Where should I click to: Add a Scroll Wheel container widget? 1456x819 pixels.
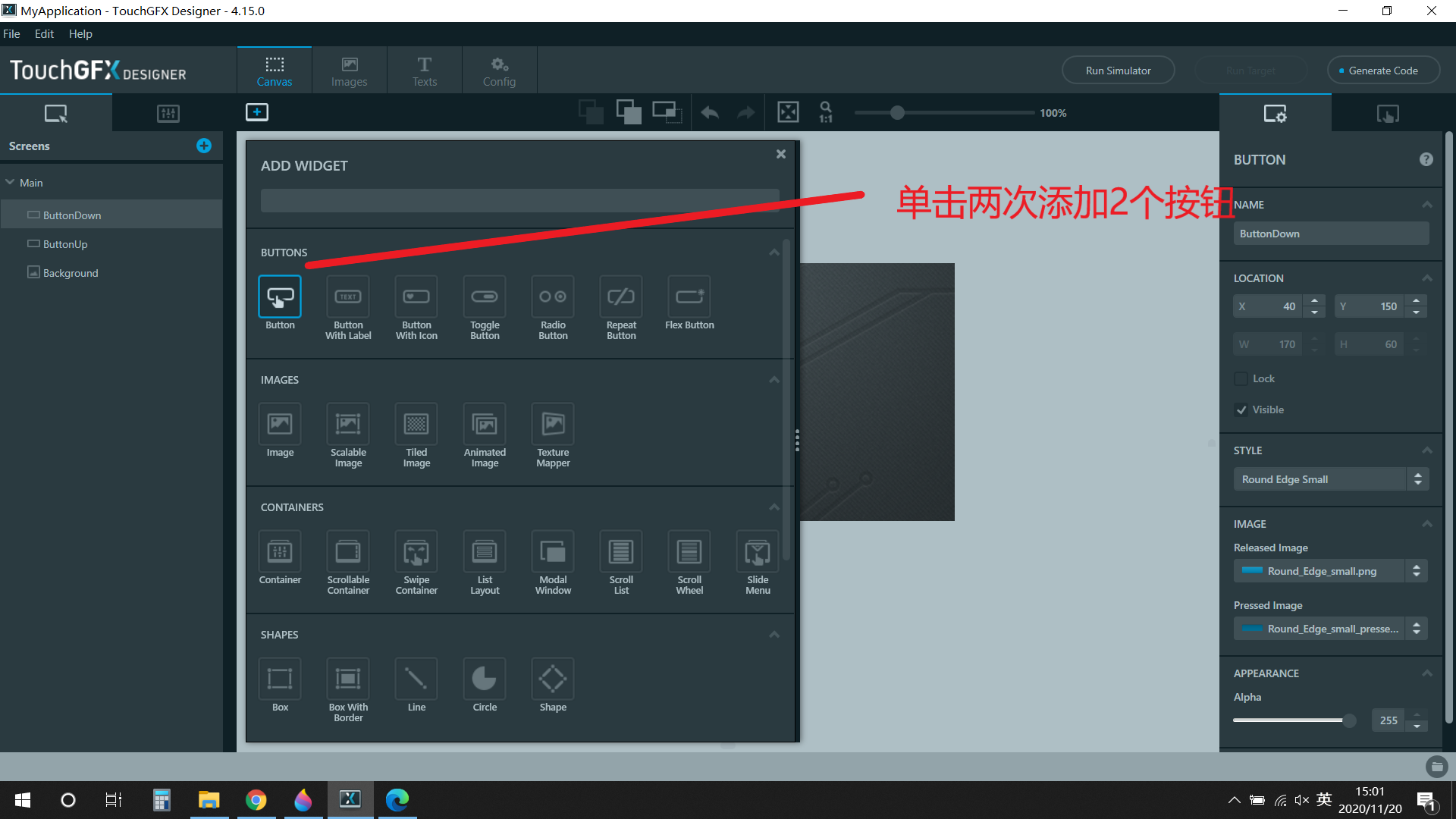(x=689, y=551)
